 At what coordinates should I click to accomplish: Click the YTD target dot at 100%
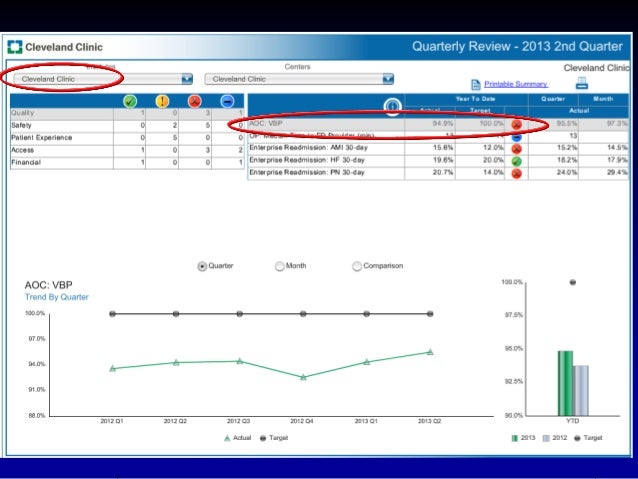tap(572, 282)
